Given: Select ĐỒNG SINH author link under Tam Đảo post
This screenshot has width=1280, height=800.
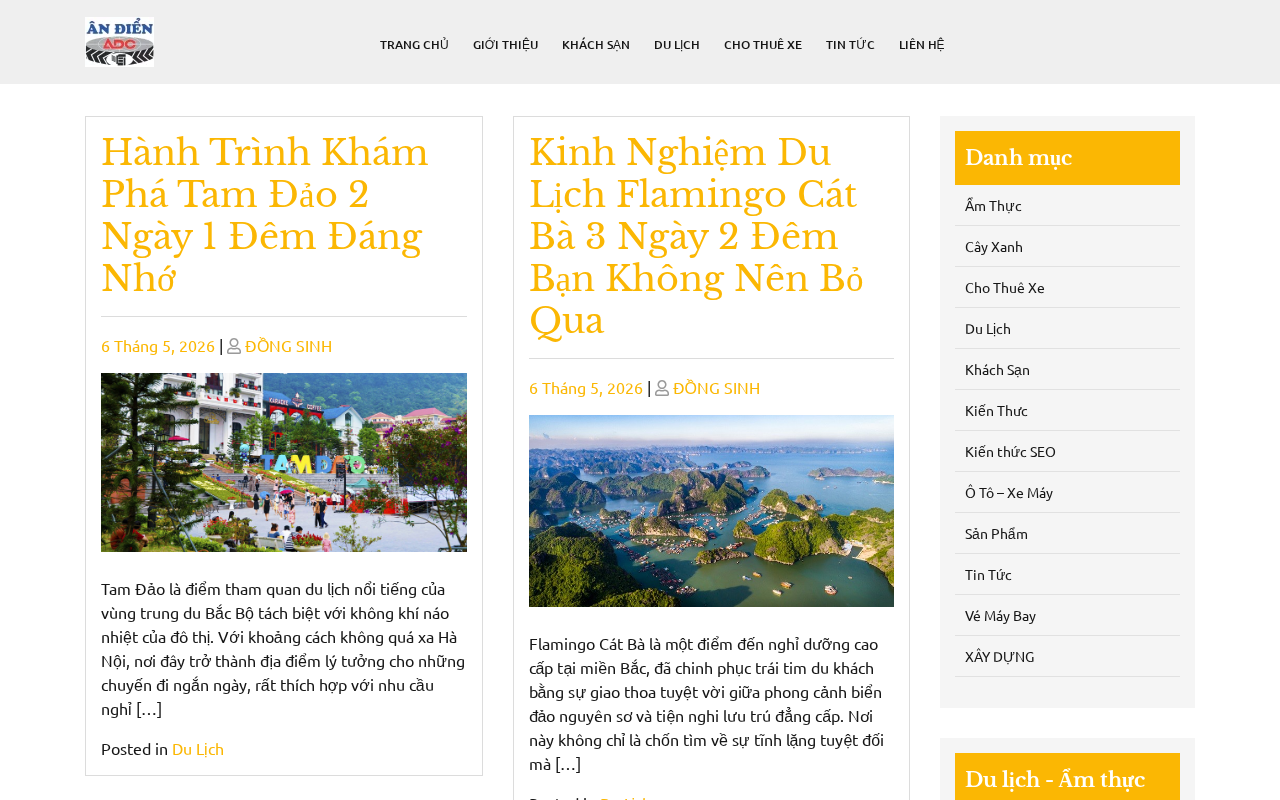Looking at the screenshot, I should 288,346.
